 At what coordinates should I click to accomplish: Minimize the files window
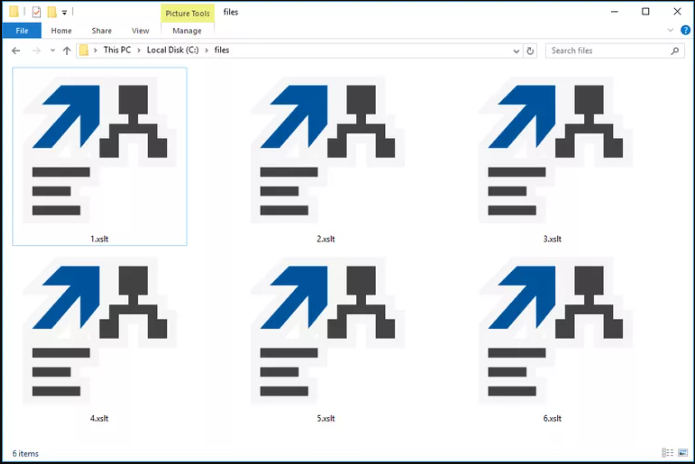[x=614, y=12]
